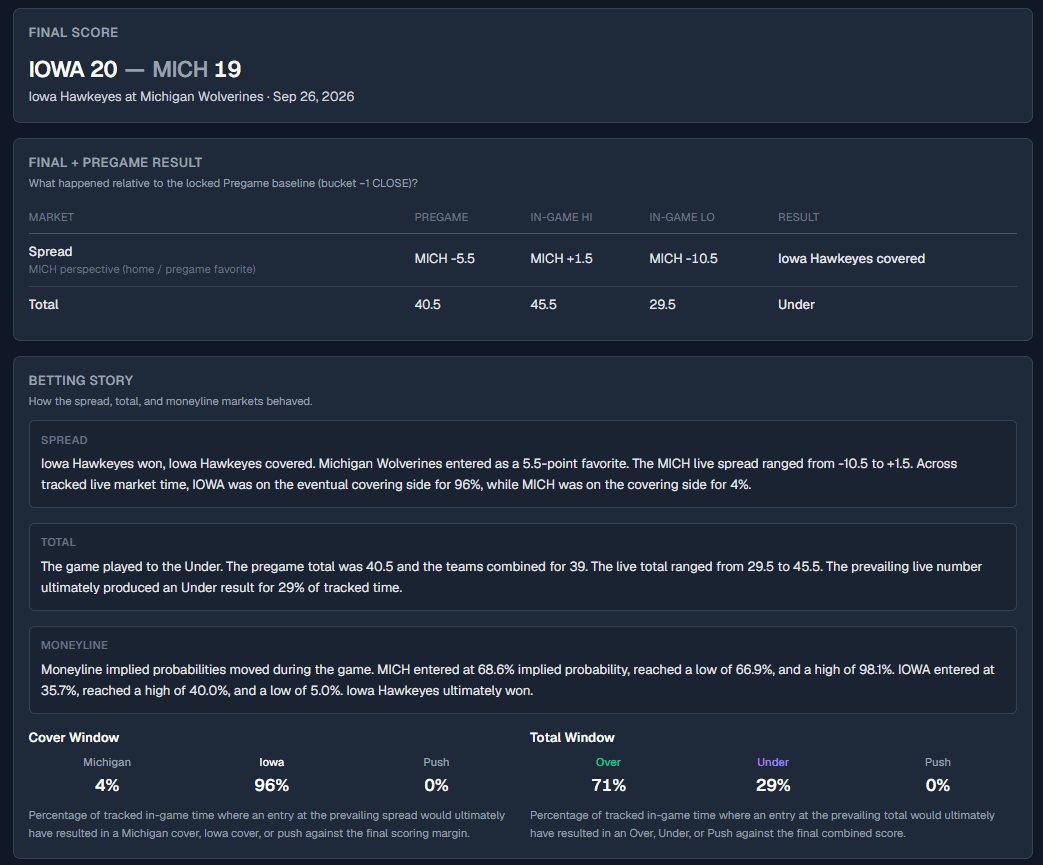
Task: Click the MICH -5.5 pregame spread value
Action: tap(444, 259)
